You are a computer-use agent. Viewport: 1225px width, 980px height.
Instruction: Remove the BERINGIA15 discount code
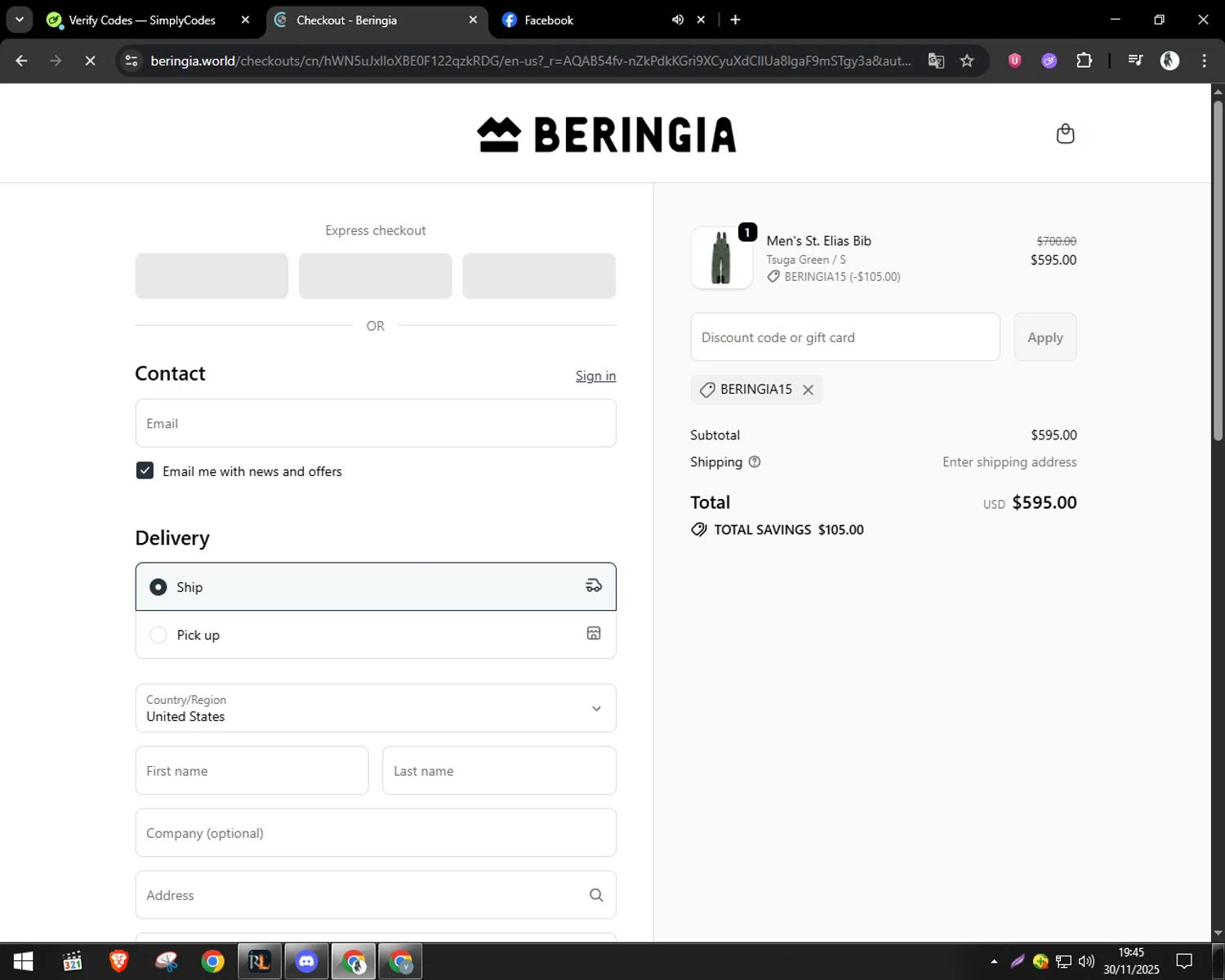808,390
